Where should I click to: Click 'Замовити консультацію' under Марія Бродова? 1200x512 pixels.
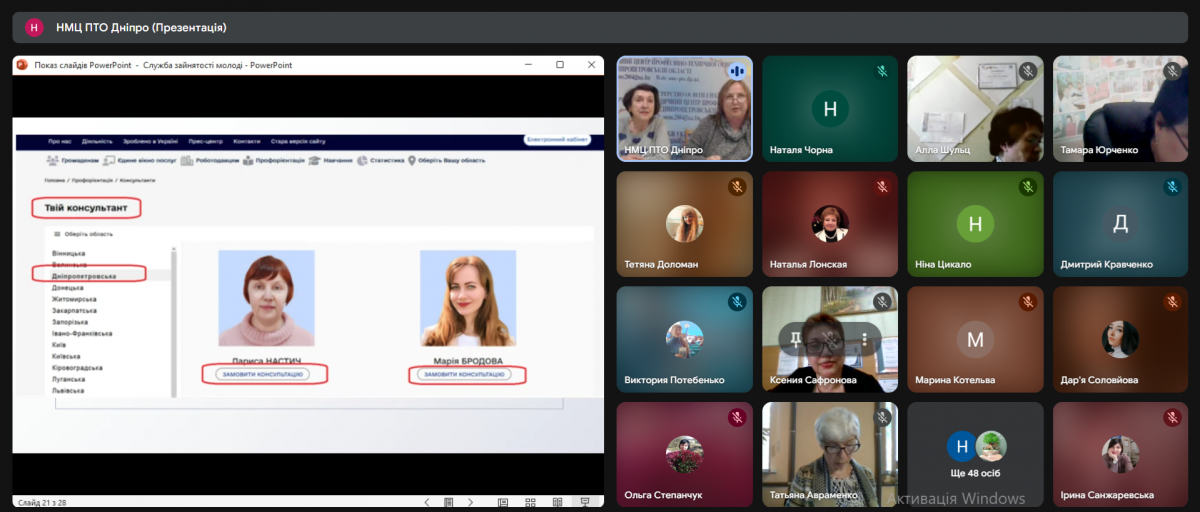(467, 374)
